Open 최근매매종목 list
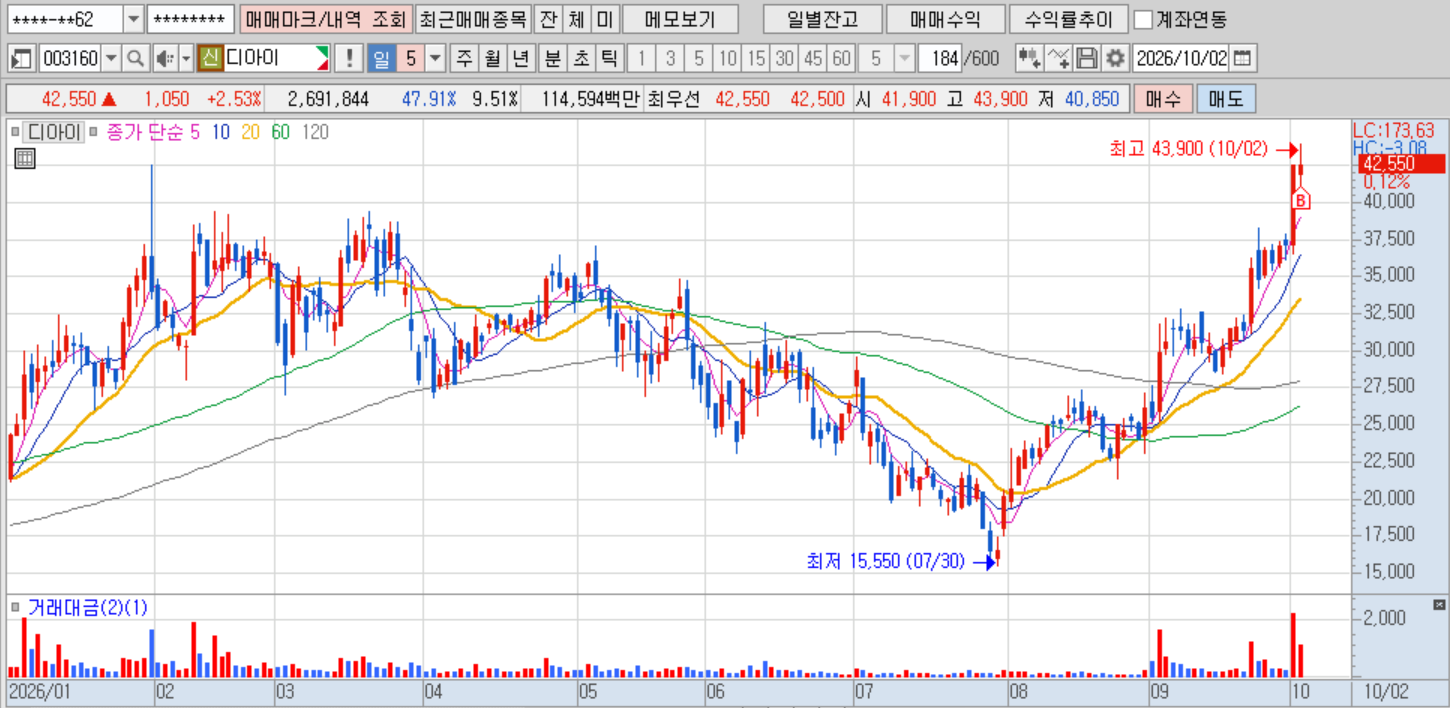 [472, 19]
